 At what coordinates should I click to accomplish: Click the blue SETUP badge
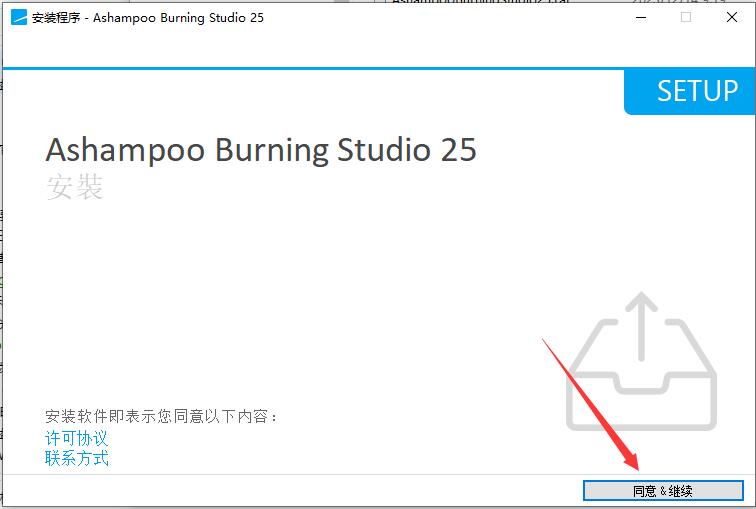[689, 92]
